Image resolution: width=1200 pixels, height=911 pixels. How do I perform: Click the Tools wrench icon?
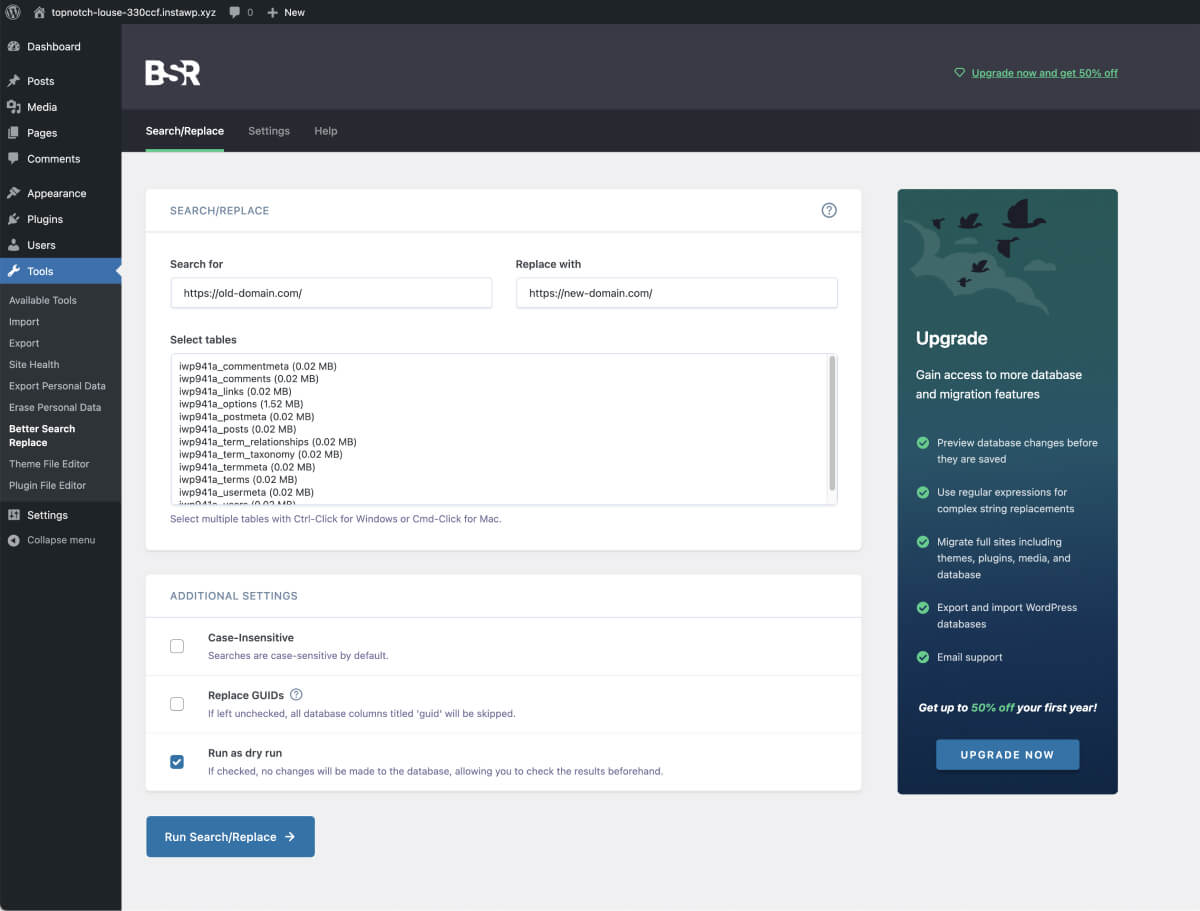pos(13,271)
